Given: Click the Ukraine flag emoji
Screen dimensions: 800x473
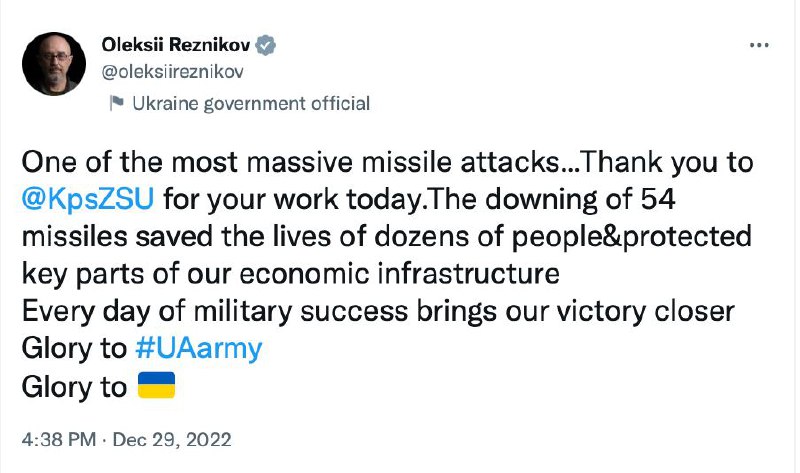Looking at the screenshot, I should 154,385.
